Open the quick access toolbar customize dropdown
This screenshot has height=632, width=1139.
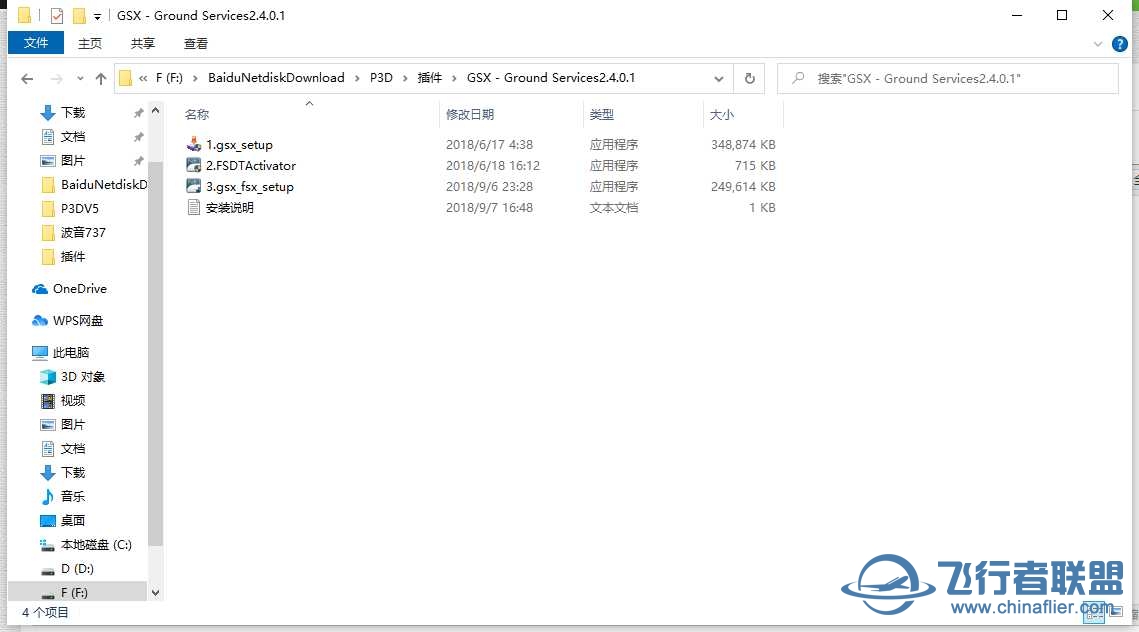pyautogui.click(x=97, y=17)
